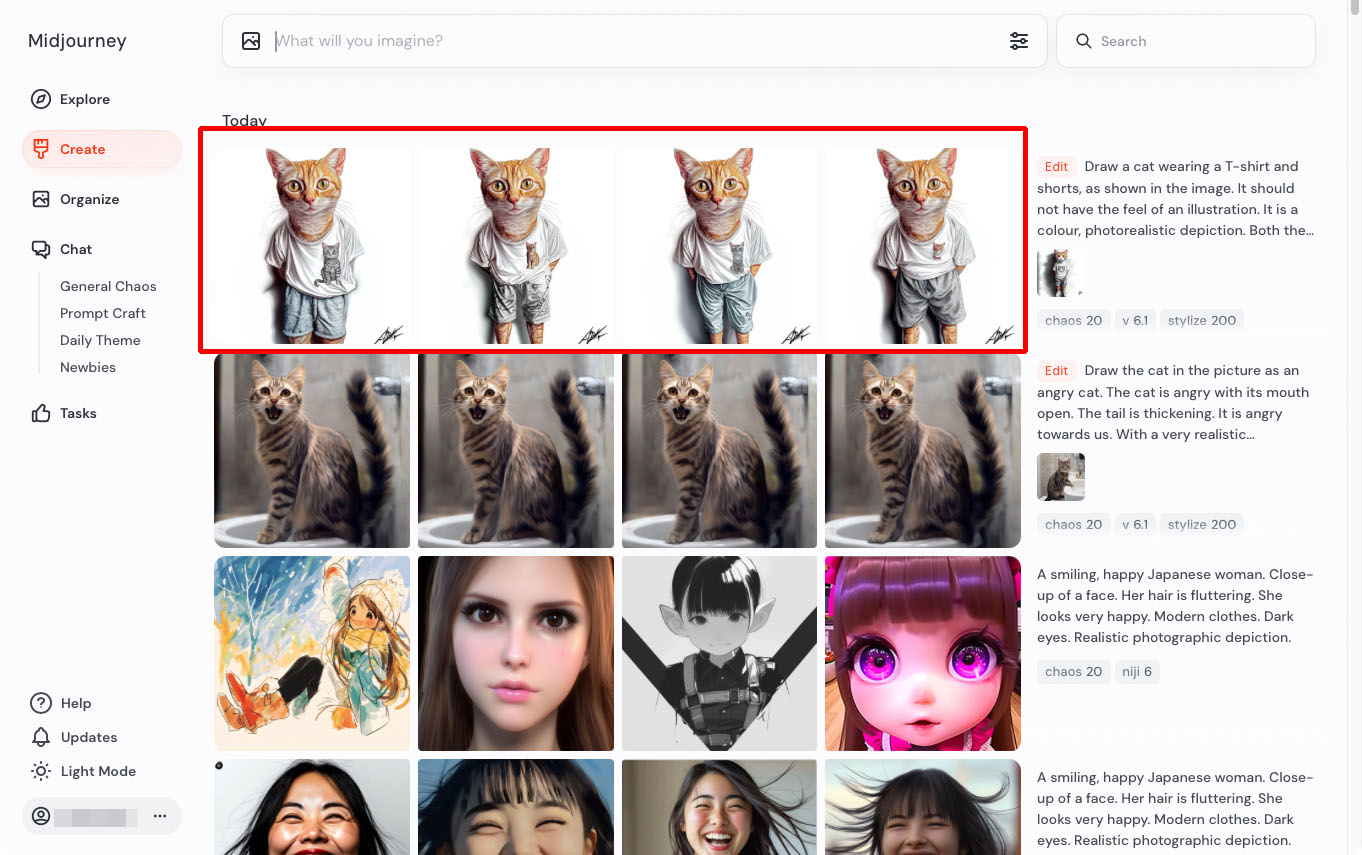The width and height of the screenshot is (1362, 855).
Task: Open fourth T-shirt cat image
Action: click(923, 246)
